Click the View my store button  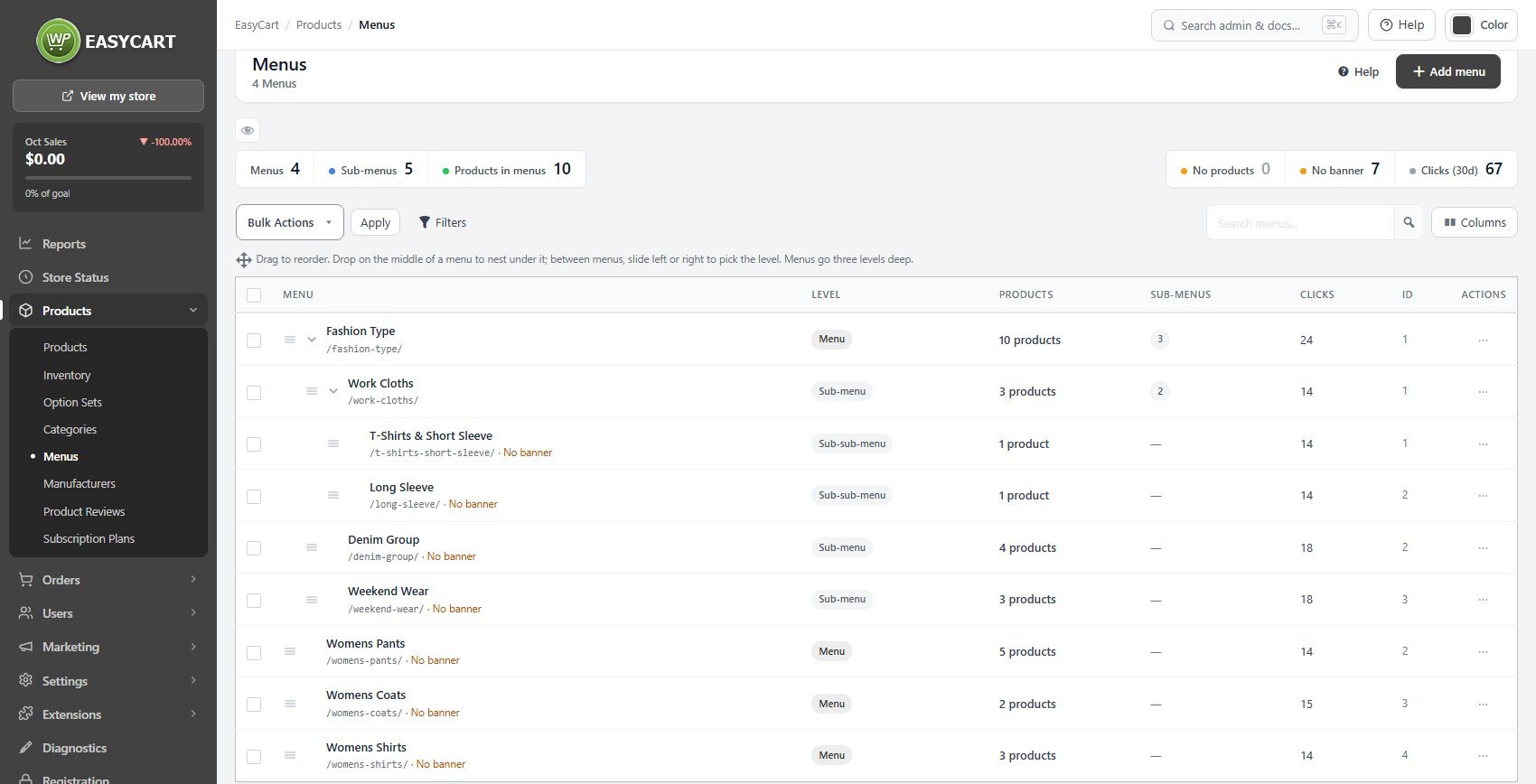coord(108,96)
